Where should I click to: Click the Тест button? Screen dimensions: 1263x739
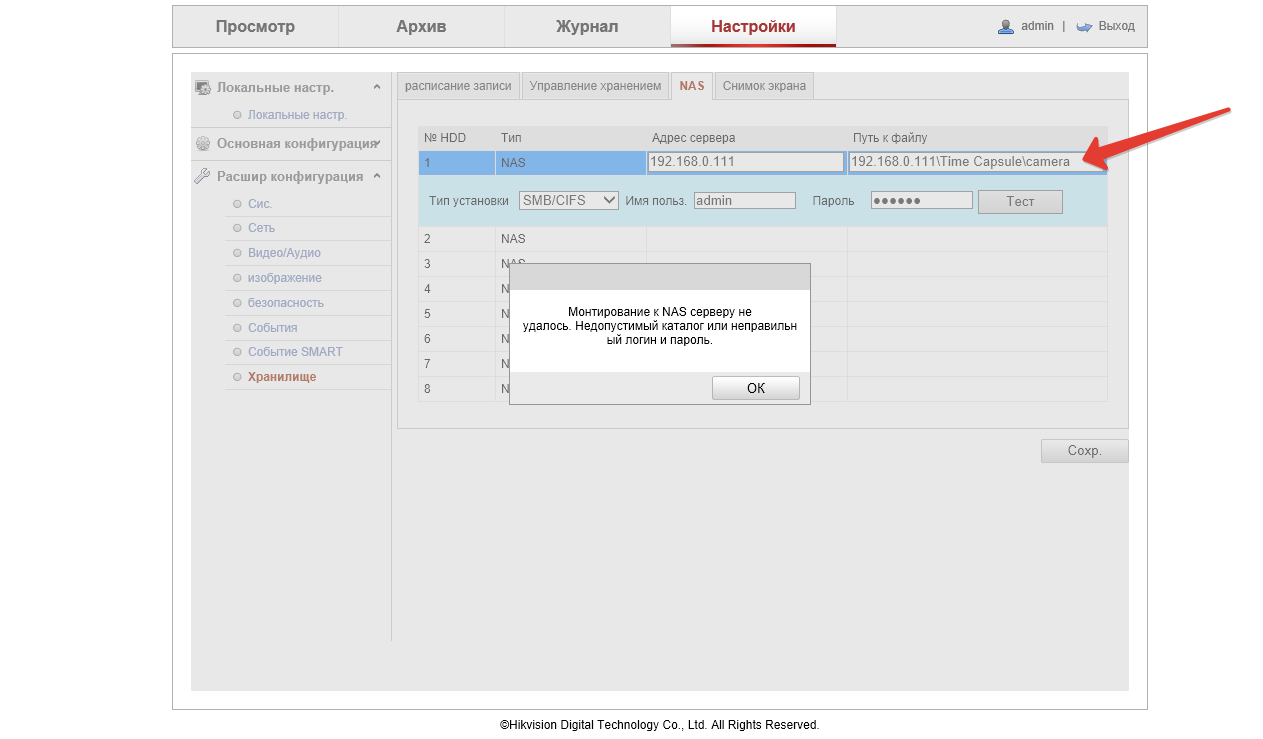pos(1019,202)
